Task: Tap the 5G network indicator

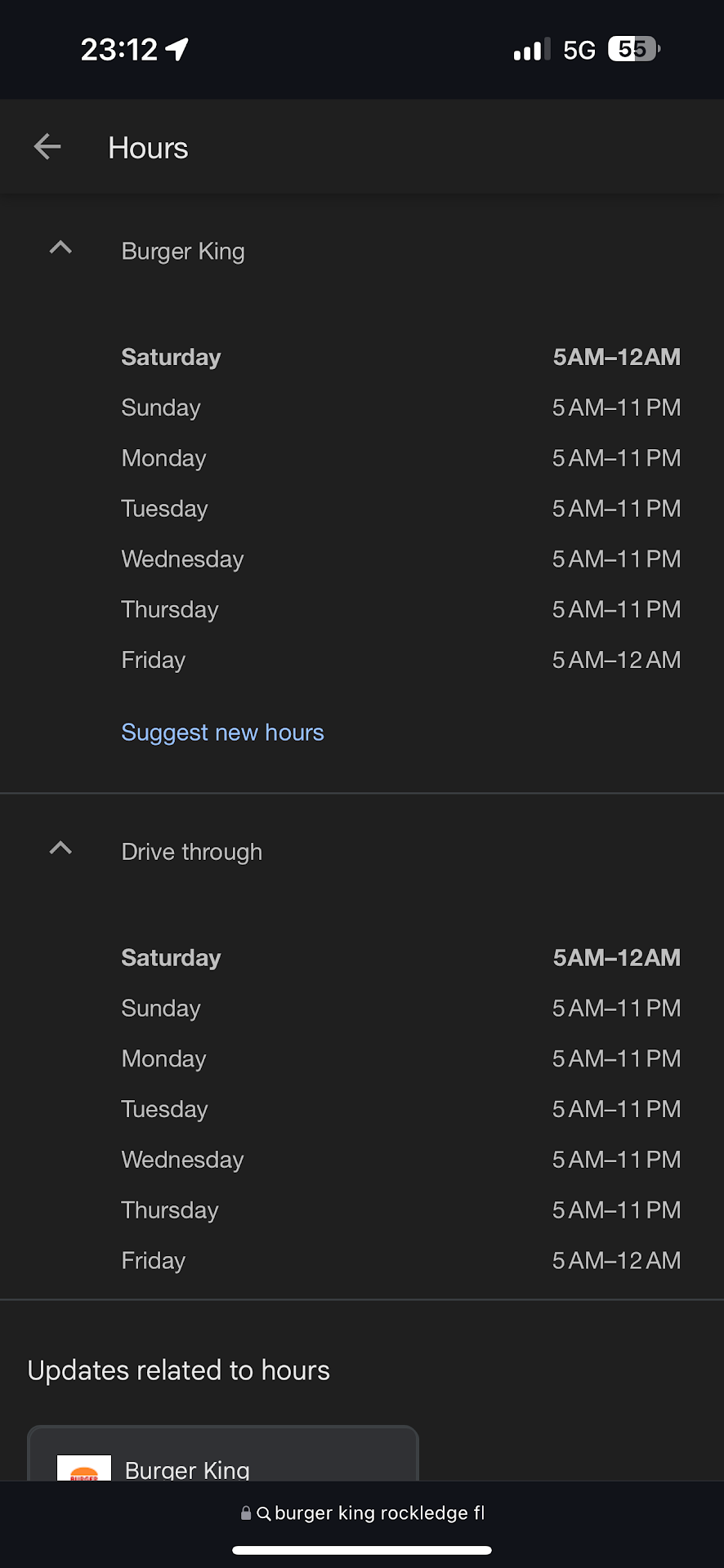Action: pyautogui.click(x=579, y=50)
